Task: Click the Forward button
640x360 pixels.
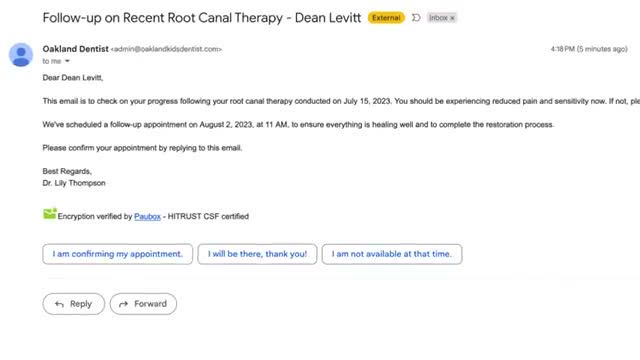Action: pyautogui.click(x=143, y=304)
